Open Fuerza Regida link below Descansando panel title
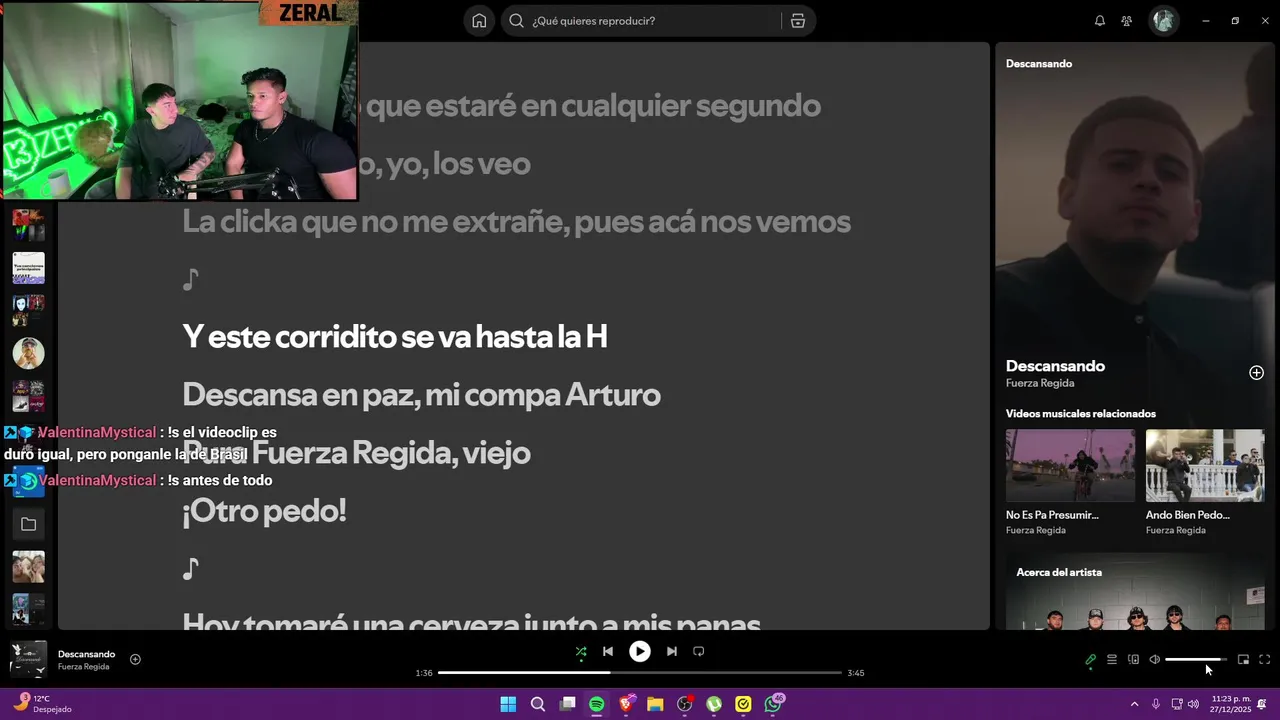The height and width of the screenshot is (720, 1280). 1040,383
